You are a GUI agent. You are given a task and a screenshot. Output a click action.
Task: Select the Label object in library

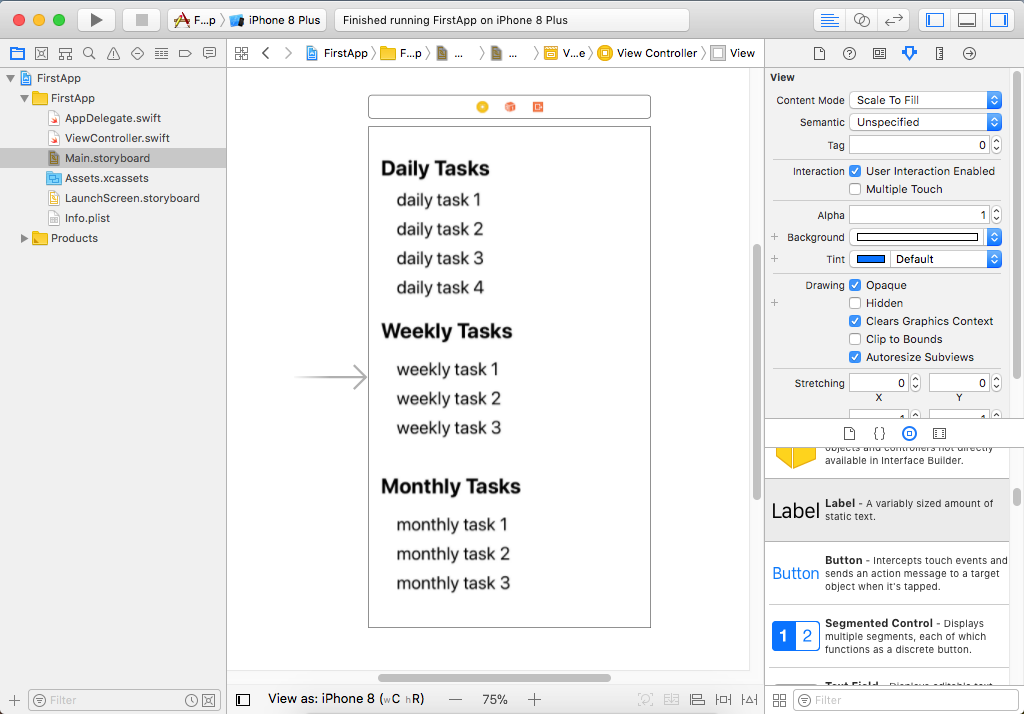(887, 510)
